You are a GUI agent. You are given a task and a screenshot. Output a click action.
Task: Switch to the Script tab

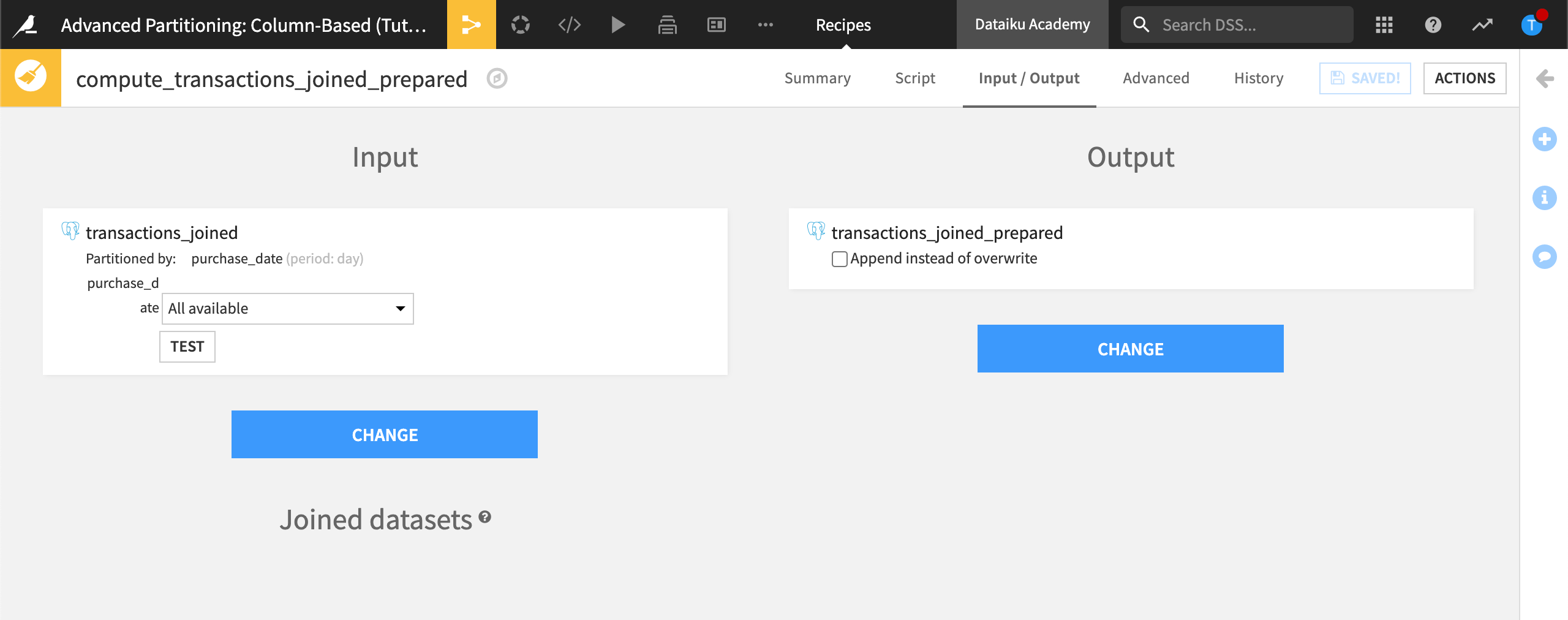click(915, 78)
